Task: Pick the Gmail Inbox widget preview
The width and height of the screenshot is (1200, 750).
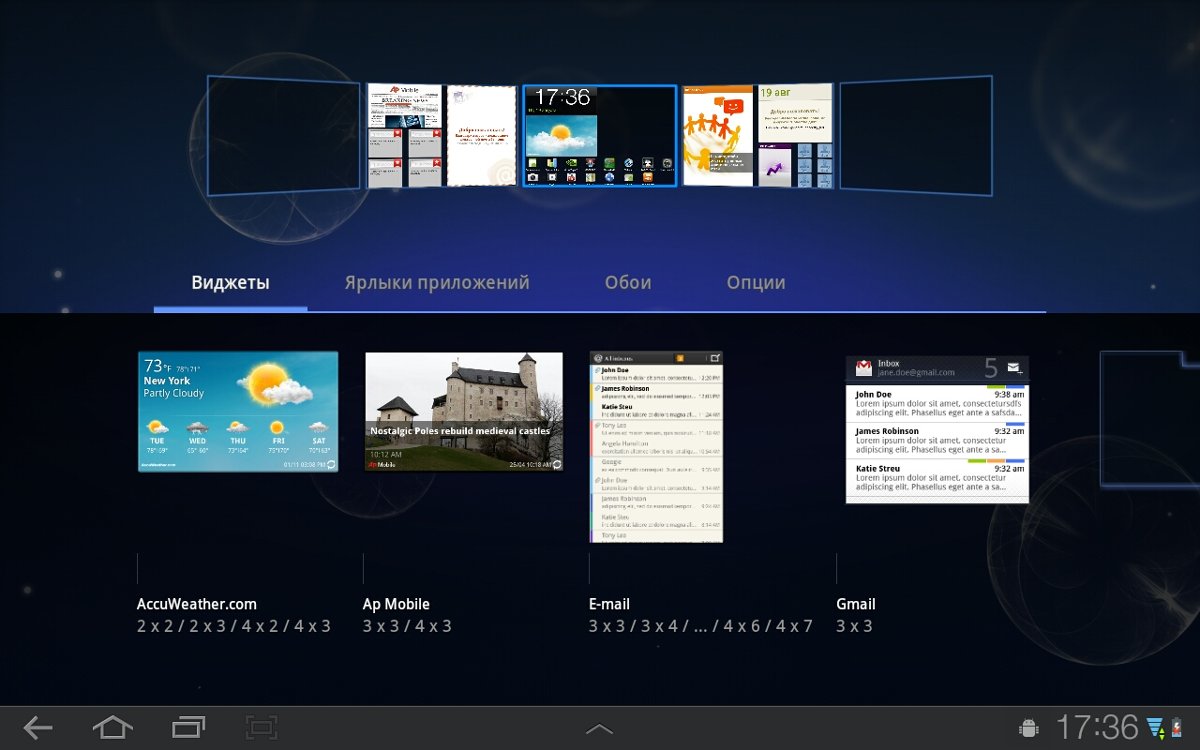Action: pyautogui.click(x=937, y=430)
